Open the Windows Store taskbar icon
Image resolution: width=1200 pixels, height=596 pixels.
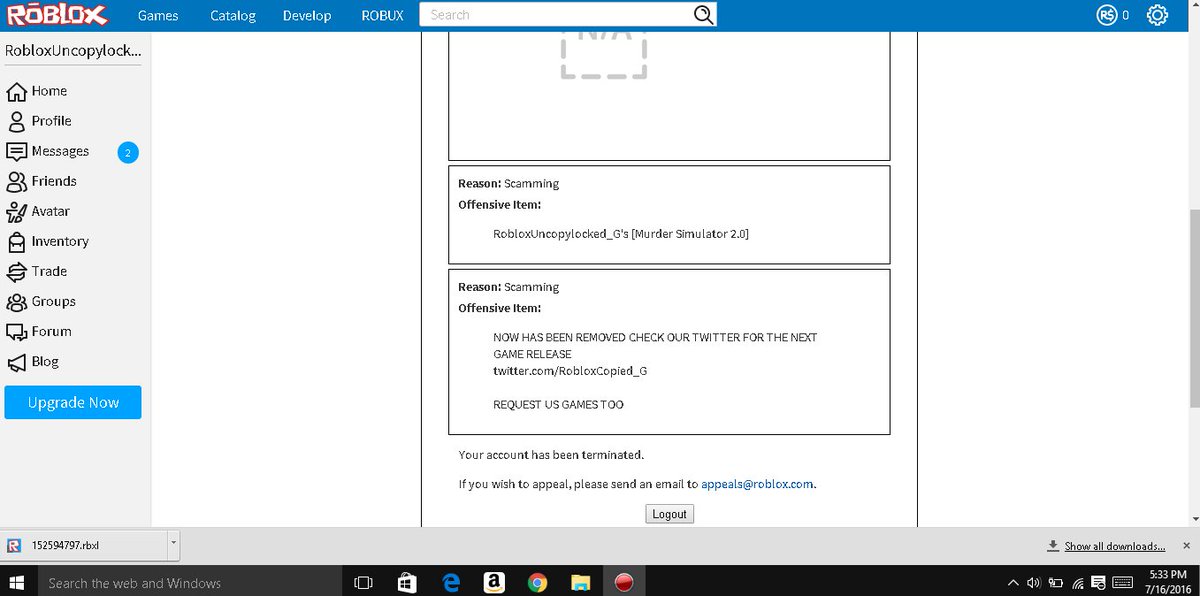(x=407, y=582)
